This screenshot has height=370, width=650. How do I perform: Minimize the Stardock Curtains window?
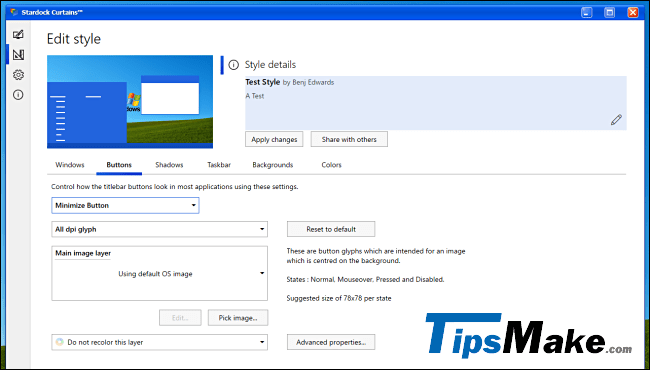587,12
